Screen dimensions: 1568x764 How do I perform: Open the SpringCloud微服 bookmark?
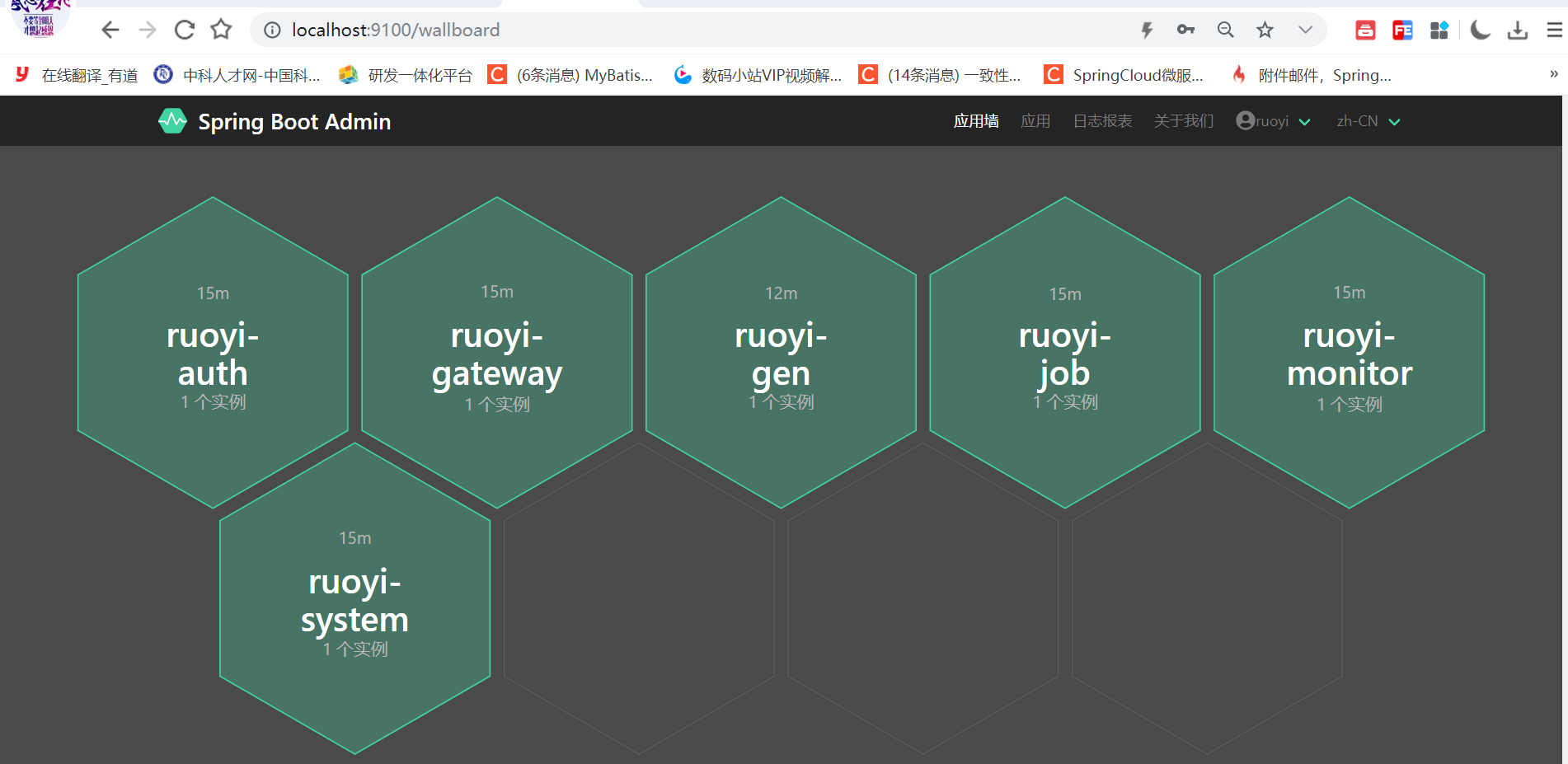pyautogui.click(x=1124, y=75)
